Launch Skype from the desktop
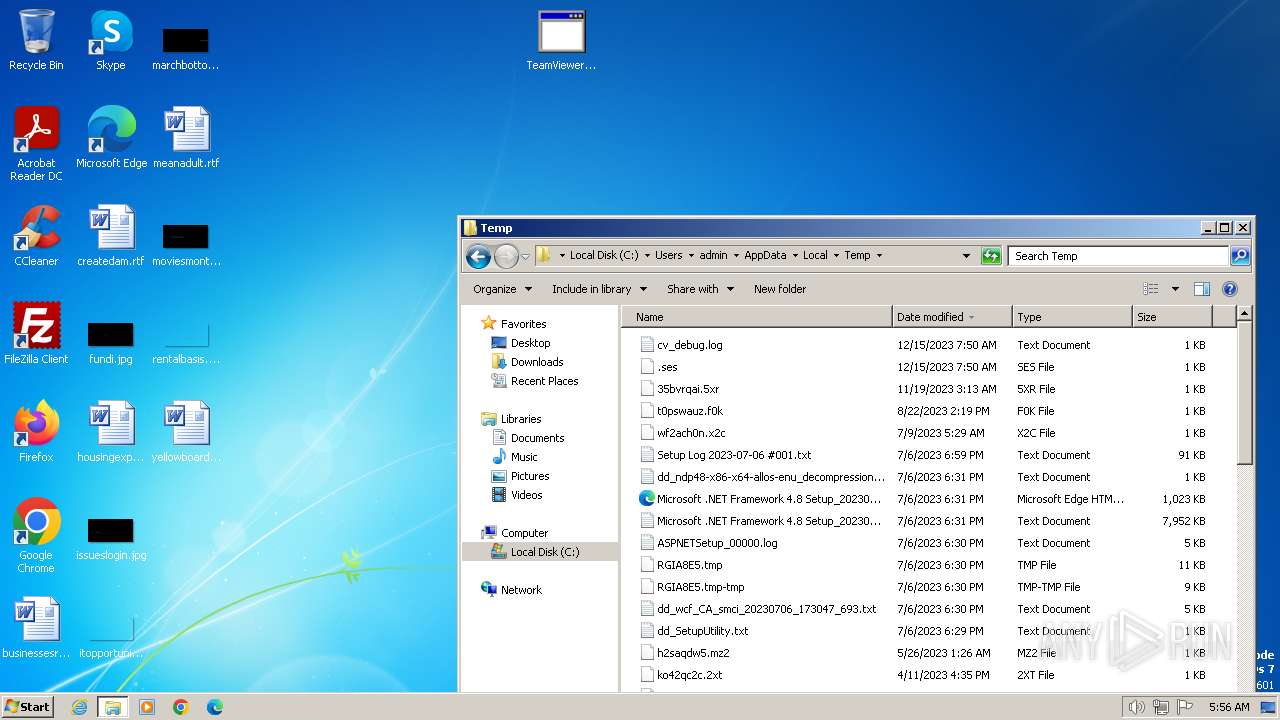The width and height of the screenshot is (1280, 720). (111, 40)
